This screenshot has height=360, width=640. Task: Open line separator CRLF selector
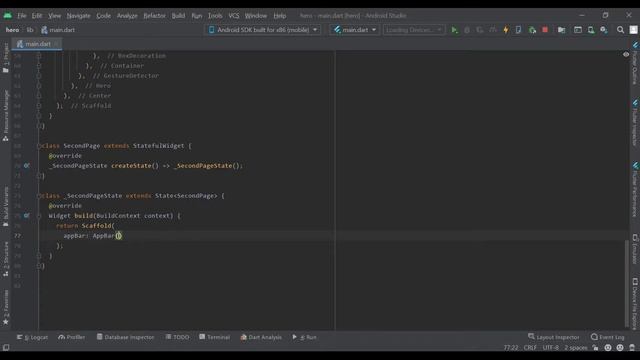click(530, 348)
